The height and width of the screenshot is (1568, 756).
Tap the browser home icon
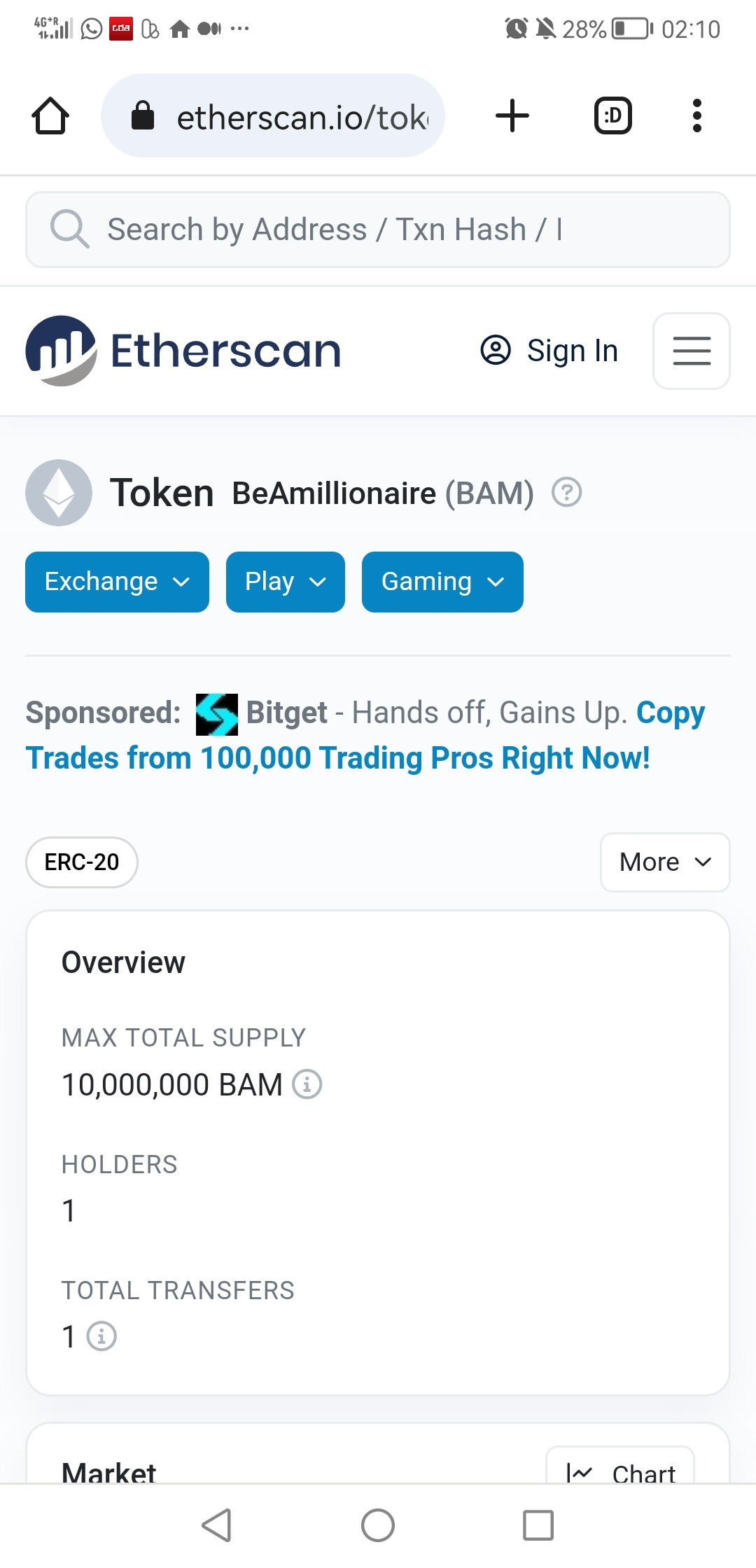(50, 115)
